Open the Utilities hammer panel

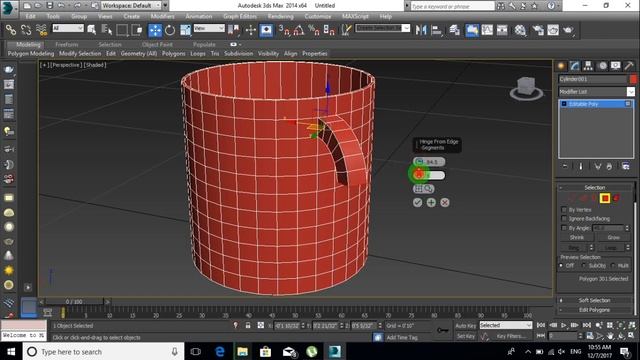coord(629,66)
